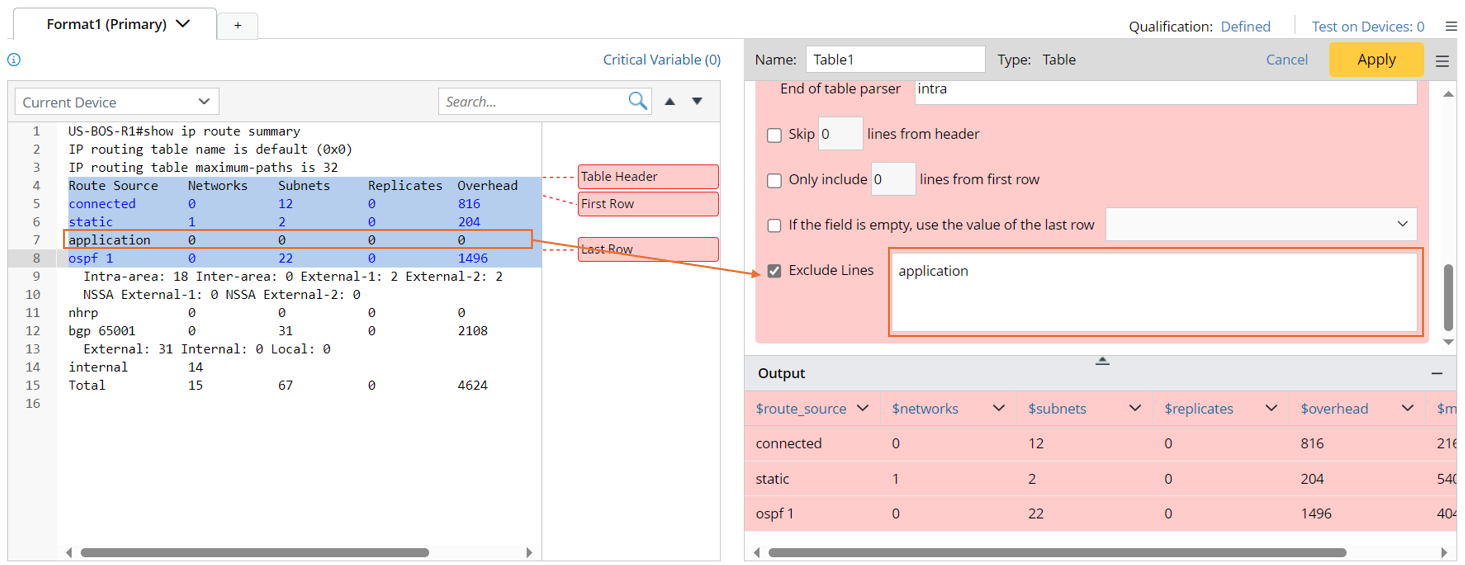The height and width of the screenshot is (565, 1465).
Task: Open the Current Device dropdown
Action: (x=116, y=102)
